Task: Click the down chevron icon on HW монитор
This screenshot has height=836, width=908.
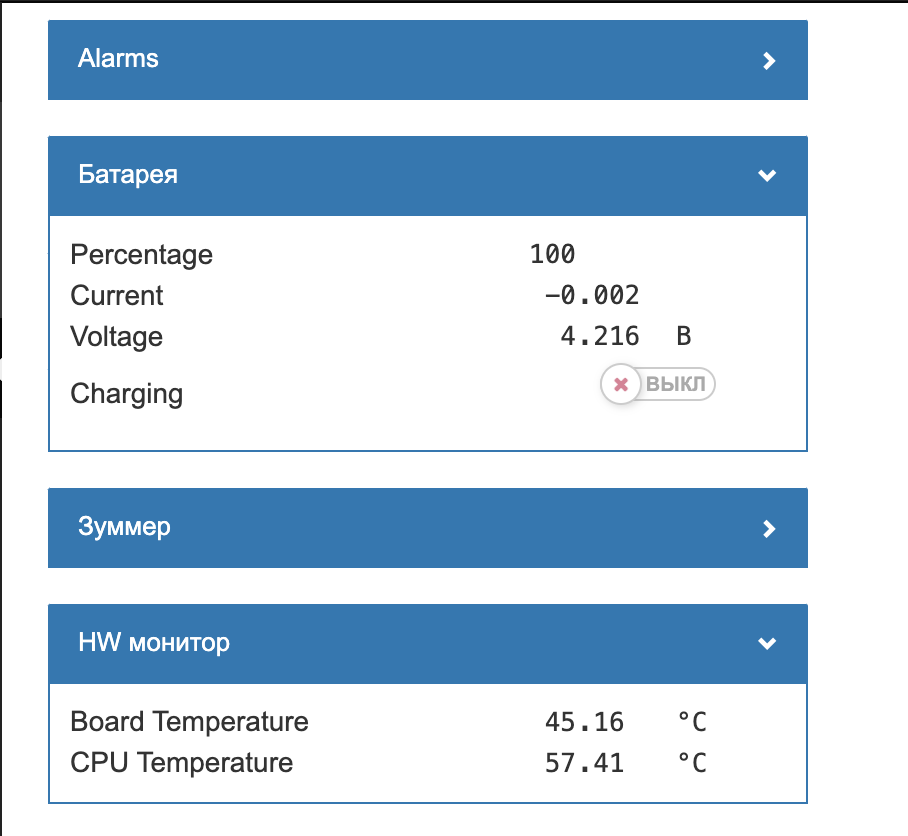Action: coord(767,643)
